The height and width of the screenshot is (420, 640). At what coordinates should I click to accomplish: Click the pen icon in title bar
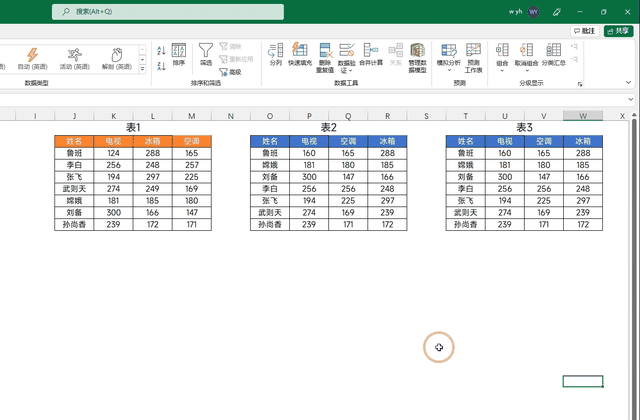tap(557, 12)
